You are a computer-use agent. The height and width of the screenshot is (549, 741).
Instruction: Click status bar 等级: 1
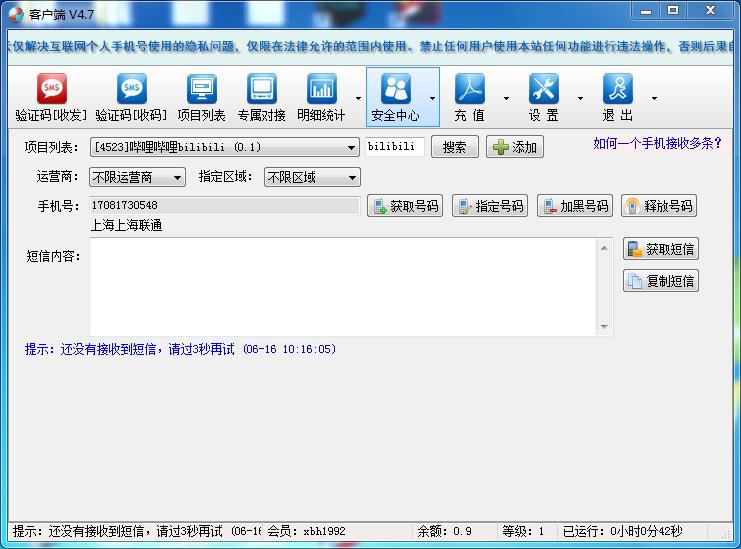(523, 532)
